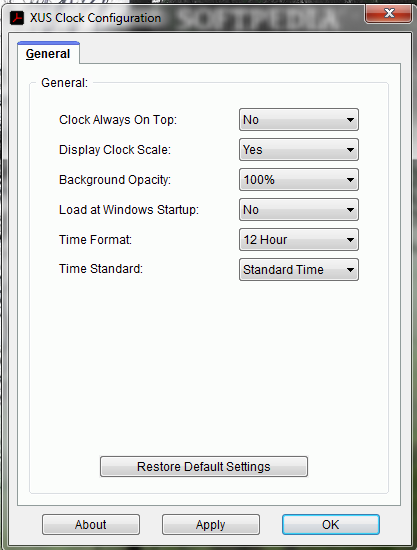This screenshot has height=550, width=417.
Task: Click arrow beside Display Clock Scale Yes value
Action: [350, 150]
